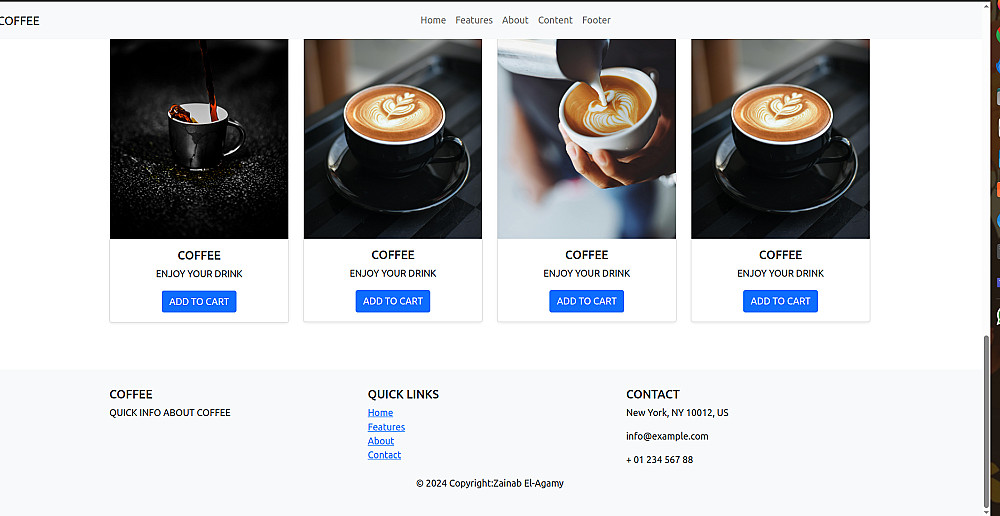Follow the Features quick link in the footer
Image resolution: width=1000 pixels, height=516 pixels.
(x=386, y=427)
